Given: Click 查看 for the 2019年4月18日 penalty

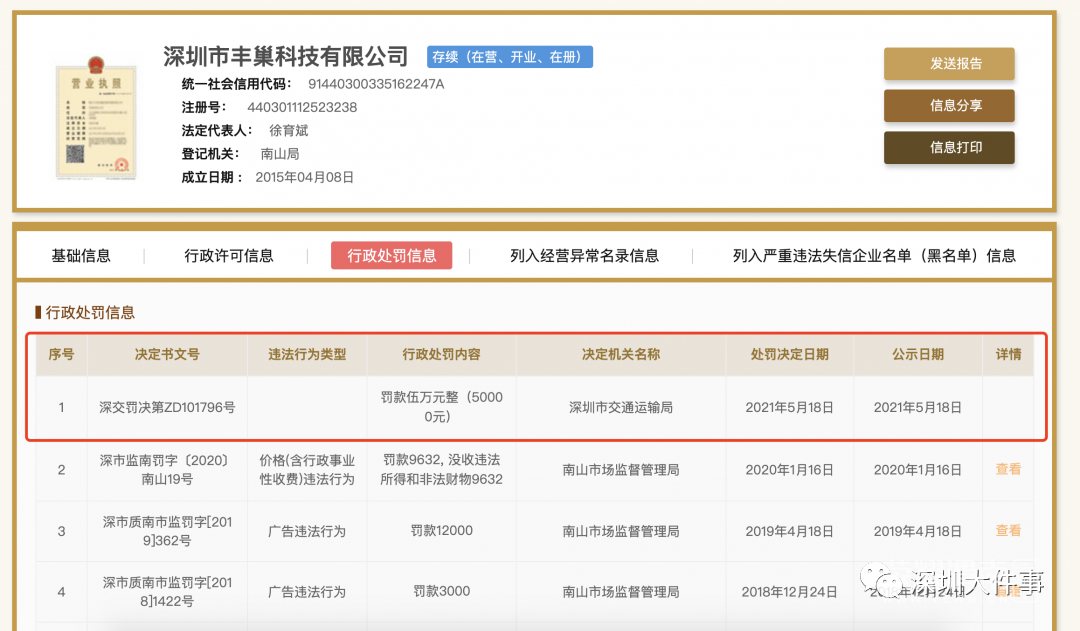Looking at the screenshot, I should tap(1008, 531).
